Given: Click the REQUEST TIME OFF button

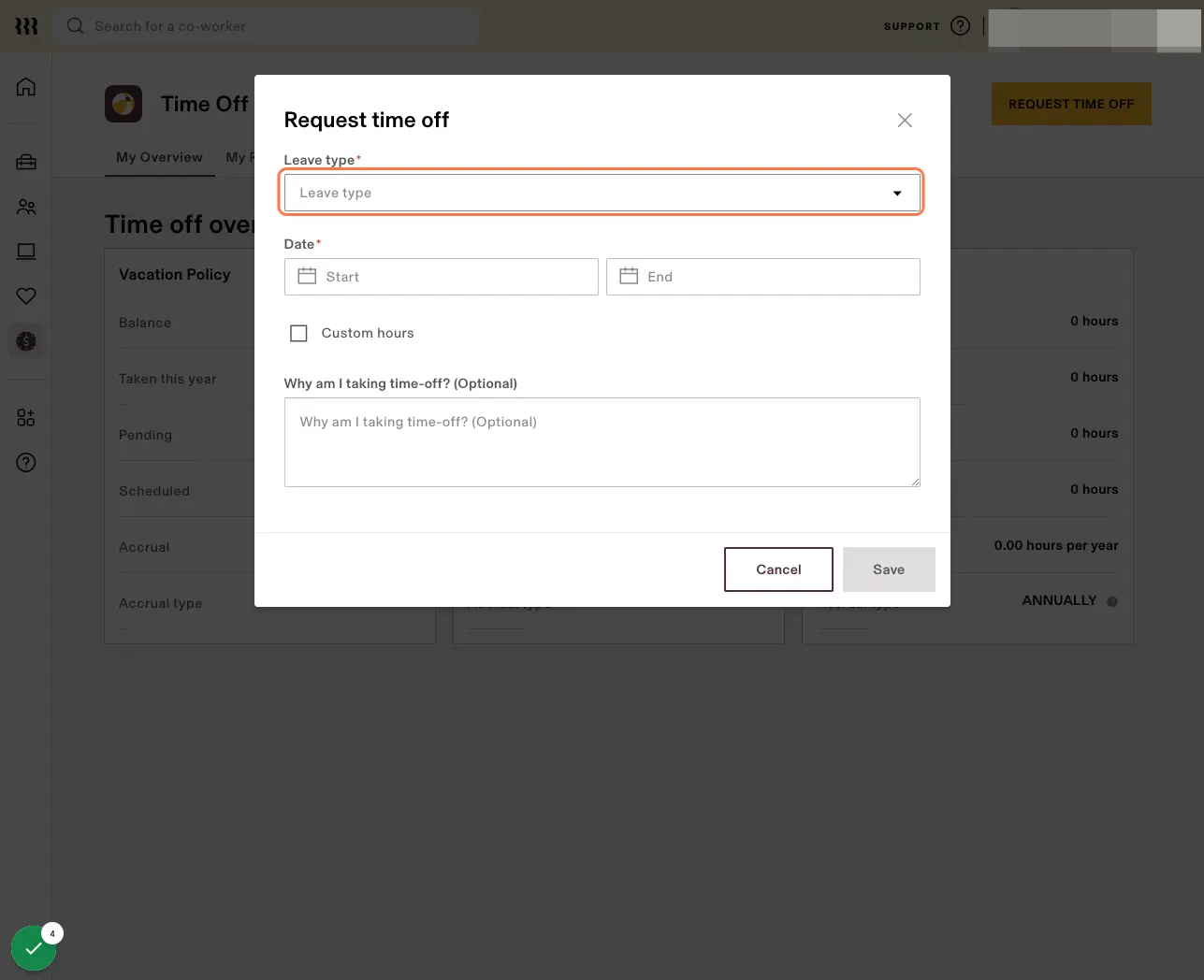Looking at the screenshot, I should coord(1071,104).
